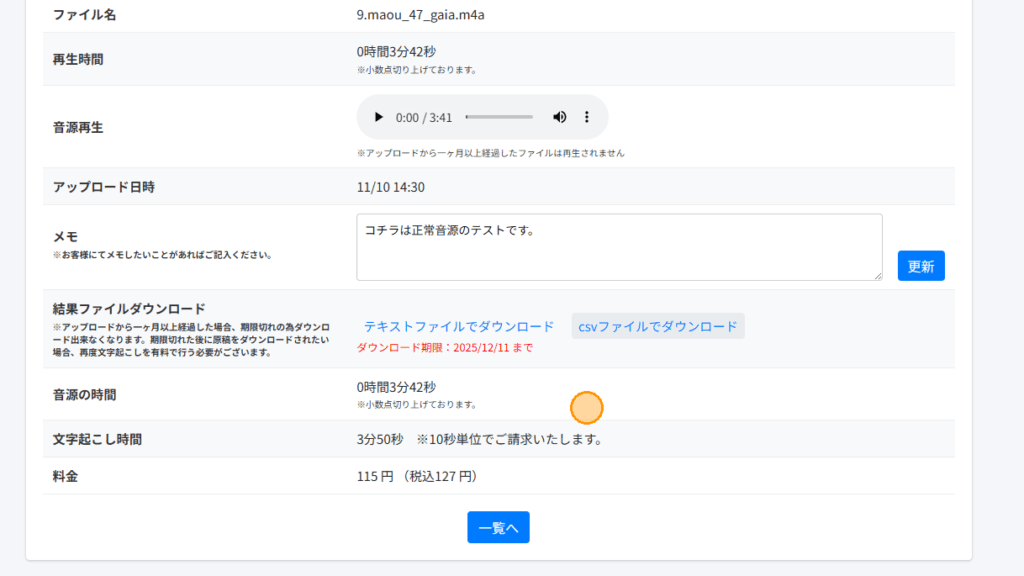Click the upload date 11/10 14:30
This screenshot has height=576, width=1024.
390,187
